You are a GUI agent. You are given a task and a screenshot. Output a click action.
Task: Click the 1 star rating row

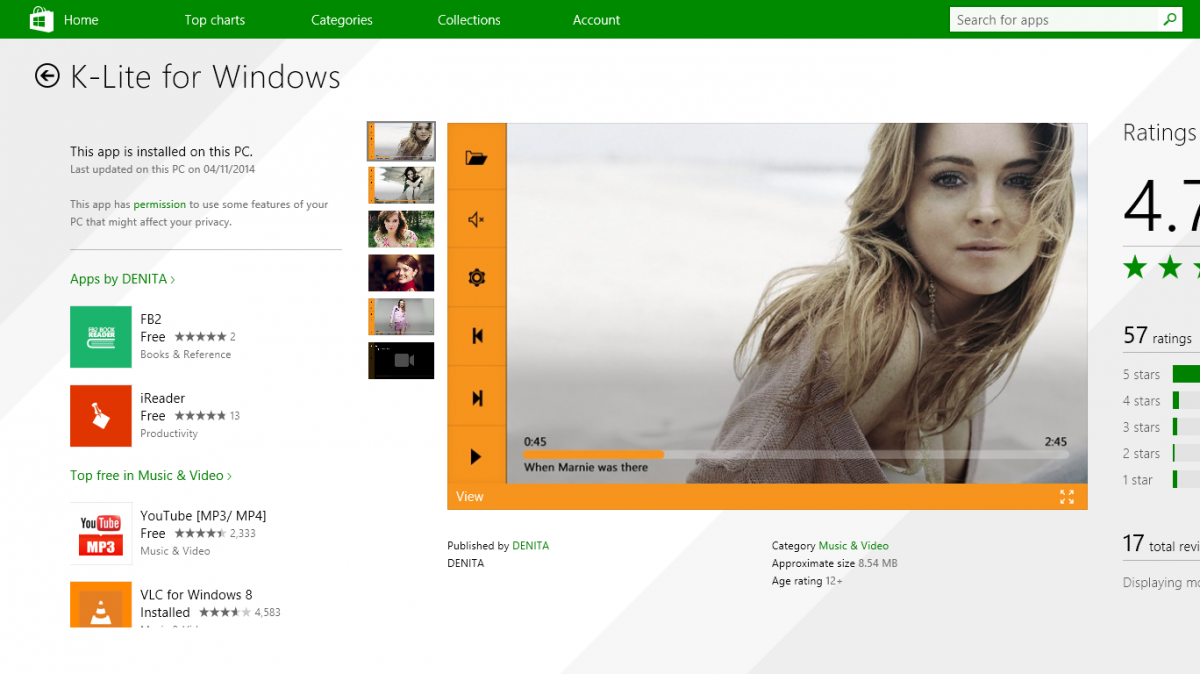pyautogui.click(x=1161, y=480)
